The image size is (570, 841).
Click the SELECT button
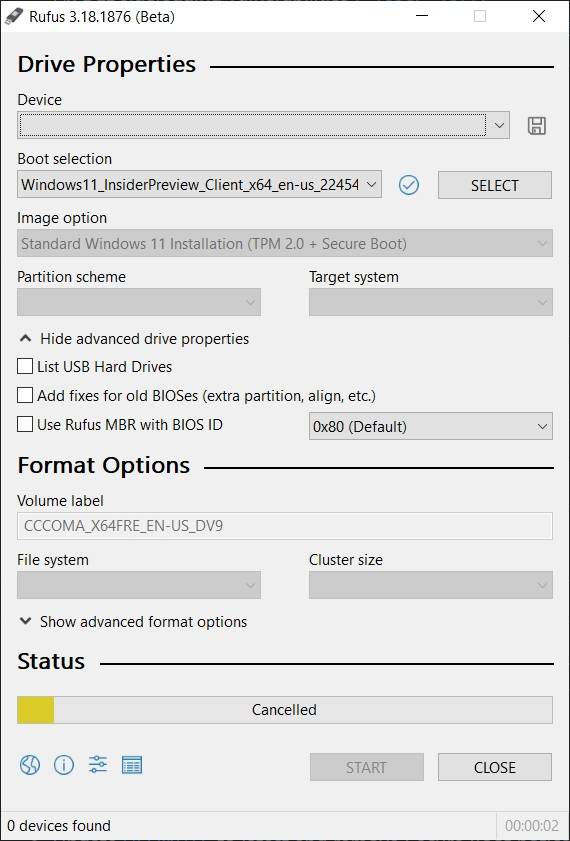click(494, 185)
